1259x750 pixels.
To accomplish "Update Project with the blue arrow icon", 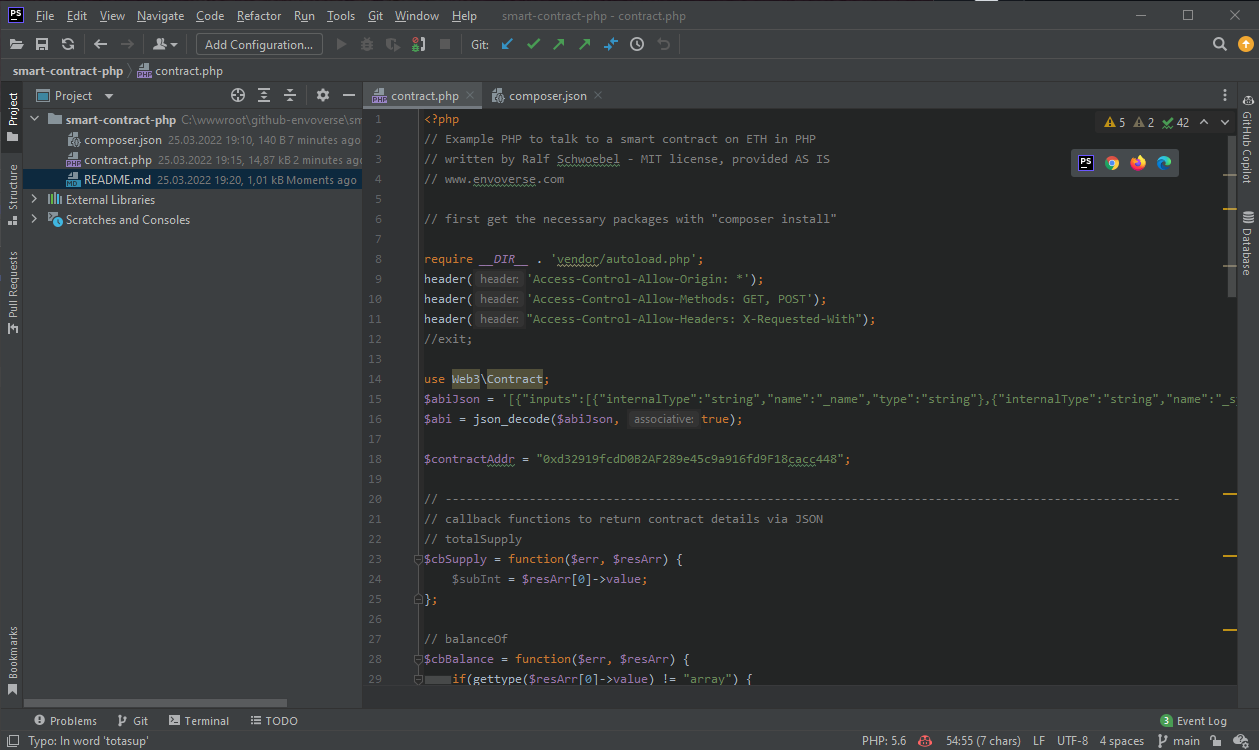I will (x=507, y=44).
